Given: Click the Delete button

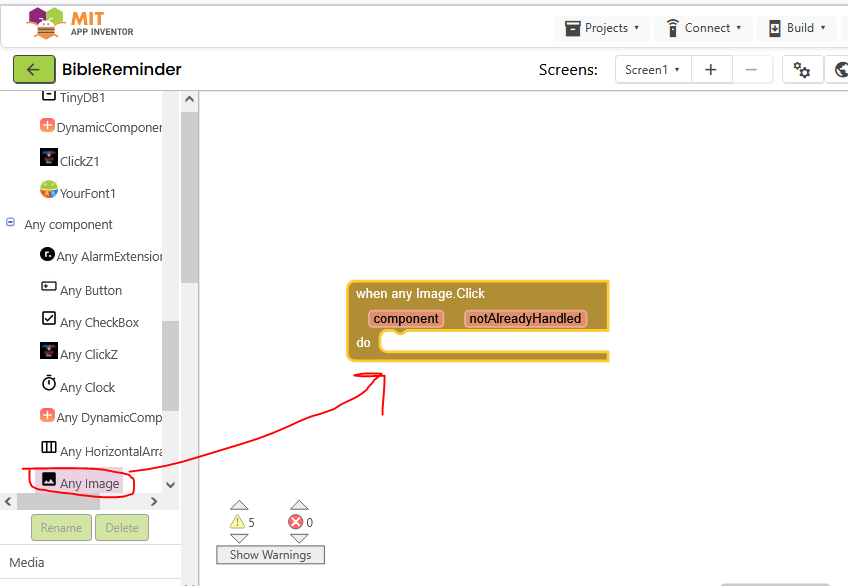Looking at the screenshot, I should 122,528.
